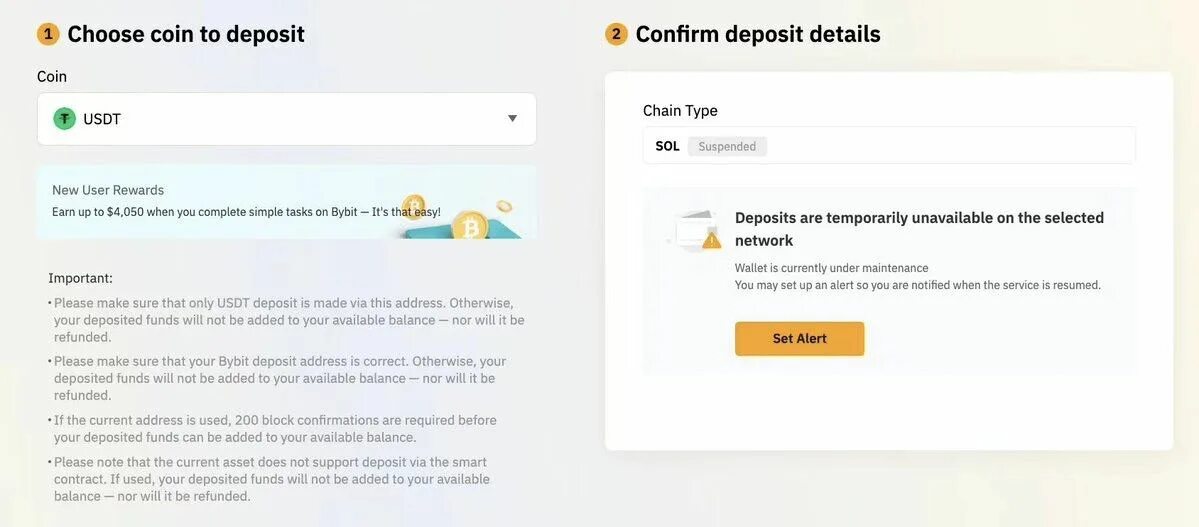Click the small gold coin above wallet

503,206
